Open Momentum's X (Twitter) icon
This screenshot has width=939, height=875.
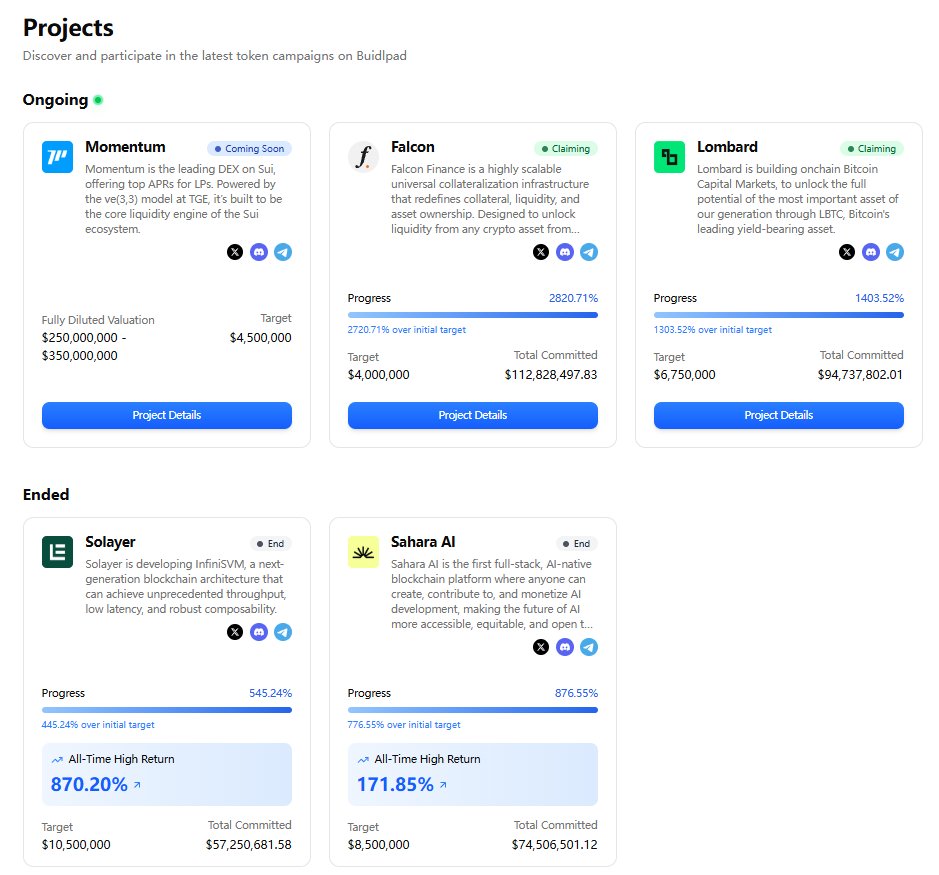coord(235,252)
